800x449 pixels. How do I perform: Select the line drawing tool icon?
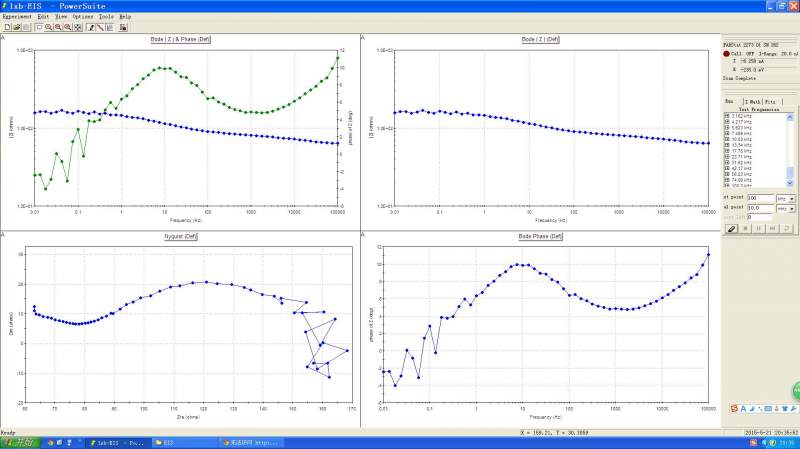[101, 27]
